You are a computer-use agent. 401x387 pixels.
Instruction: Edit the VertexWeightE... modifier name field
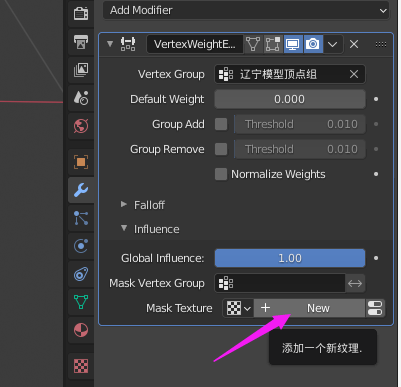195,44
